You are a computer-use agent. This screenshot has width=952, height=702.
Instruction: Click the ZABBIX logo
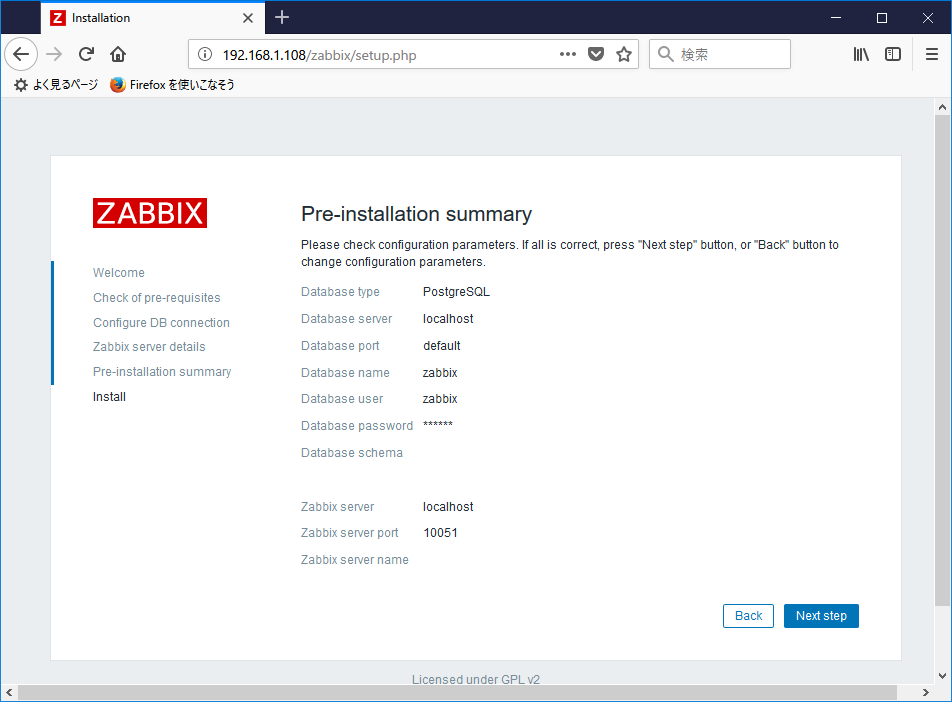coord(150,213)
